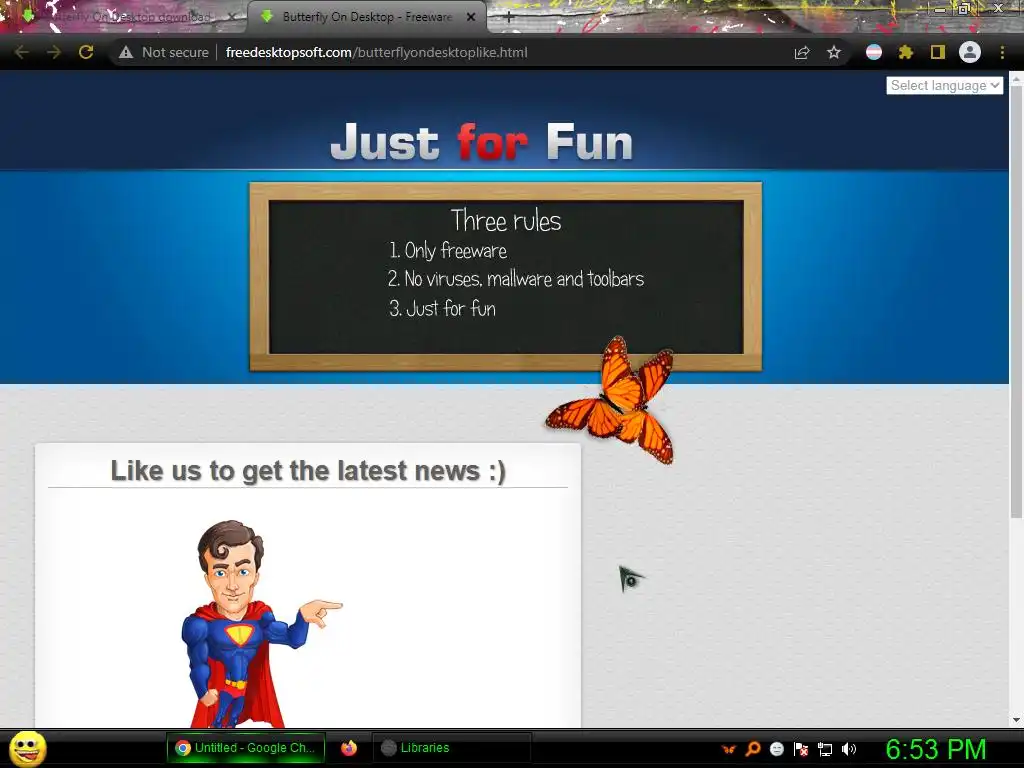The width and height of the screenshot is (1024, 768).
Task: Click the share page icon
Action: 802,52
